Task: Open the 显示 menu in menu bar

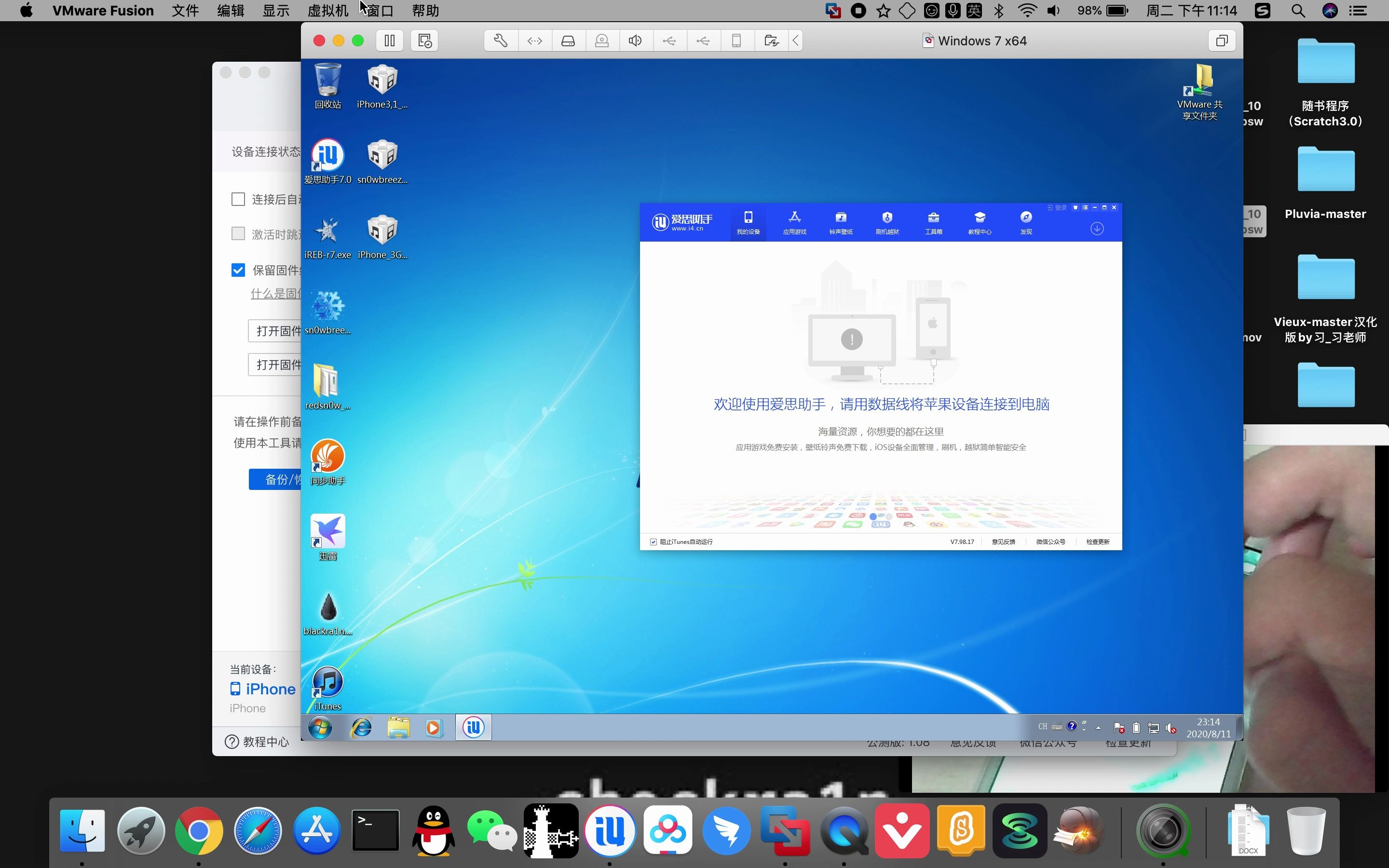Action: [x=276, y=10]
